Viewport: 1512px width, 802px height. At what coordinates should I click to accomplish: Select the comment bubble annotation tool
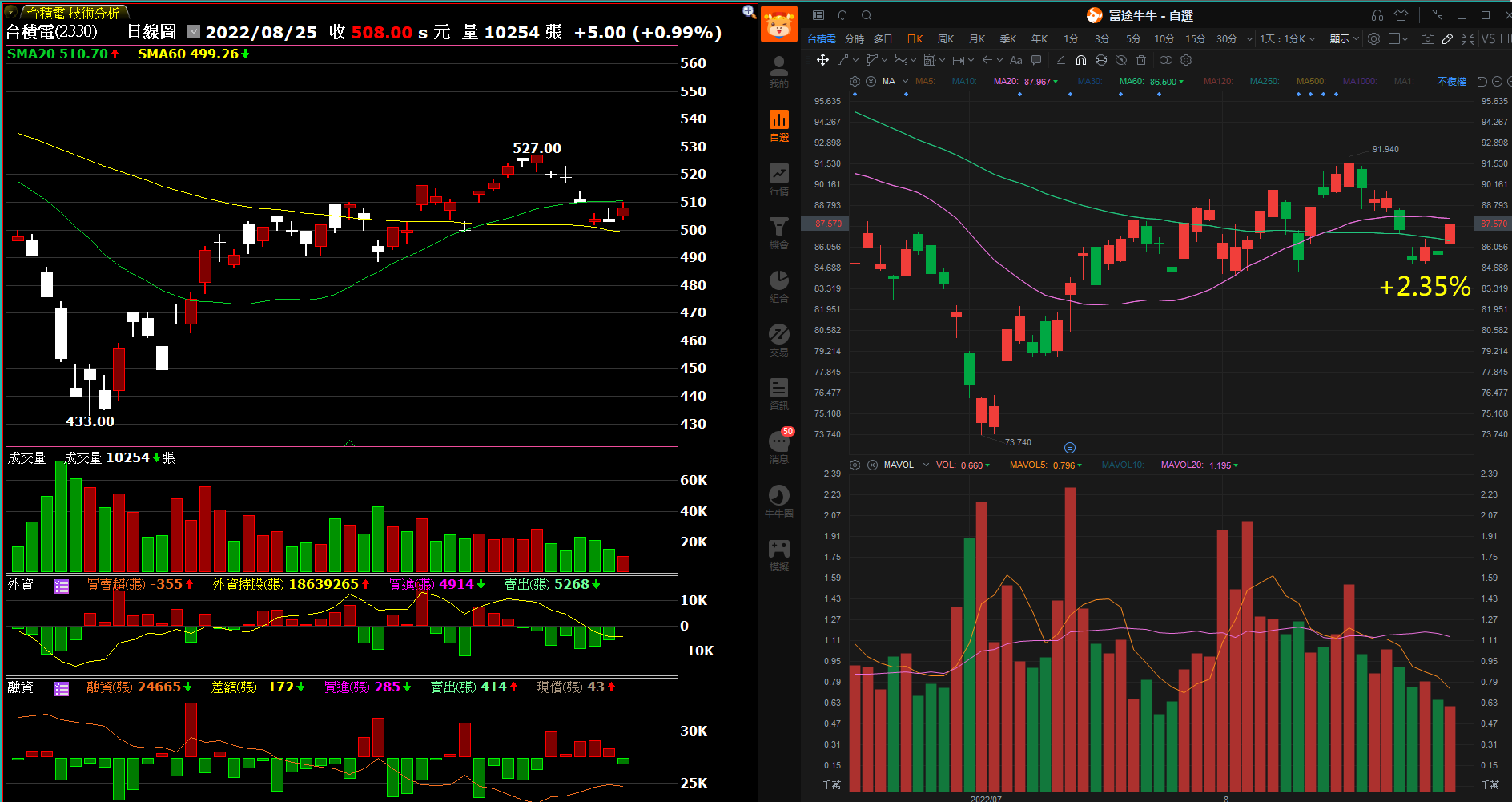click(x=1036, y=60)
